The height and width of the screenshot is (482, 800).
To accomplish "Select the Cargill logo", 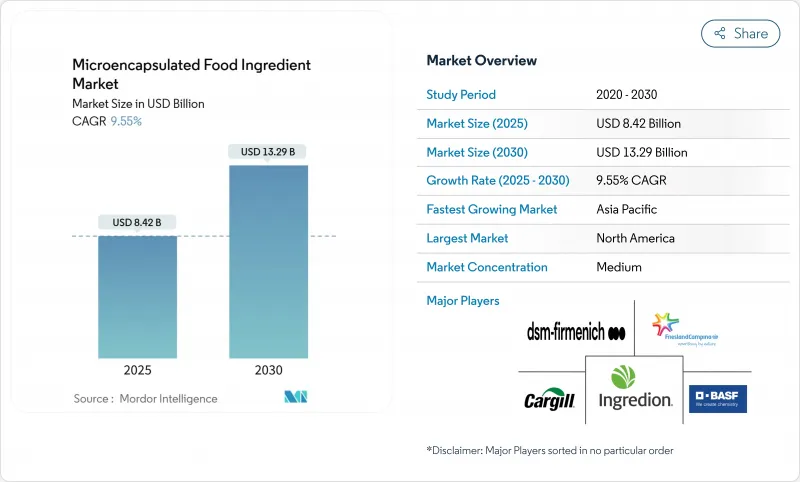I will coord(548,400).
